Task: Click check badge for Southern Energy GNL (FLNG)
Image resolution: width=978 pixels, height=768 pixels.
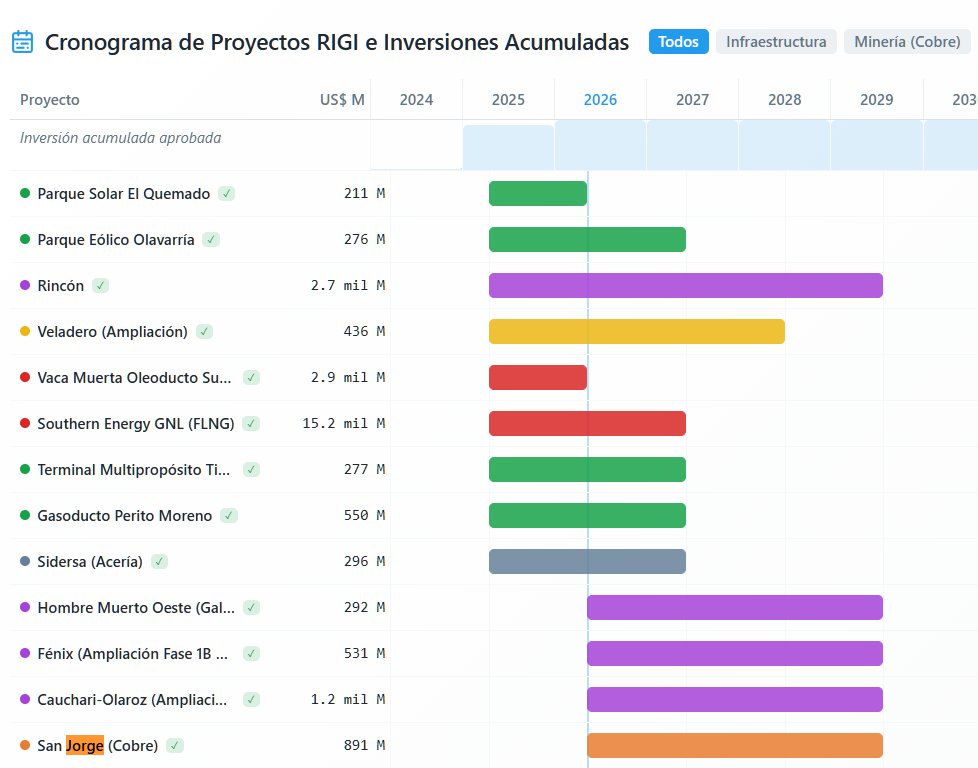Action: (x=251, y=424)
